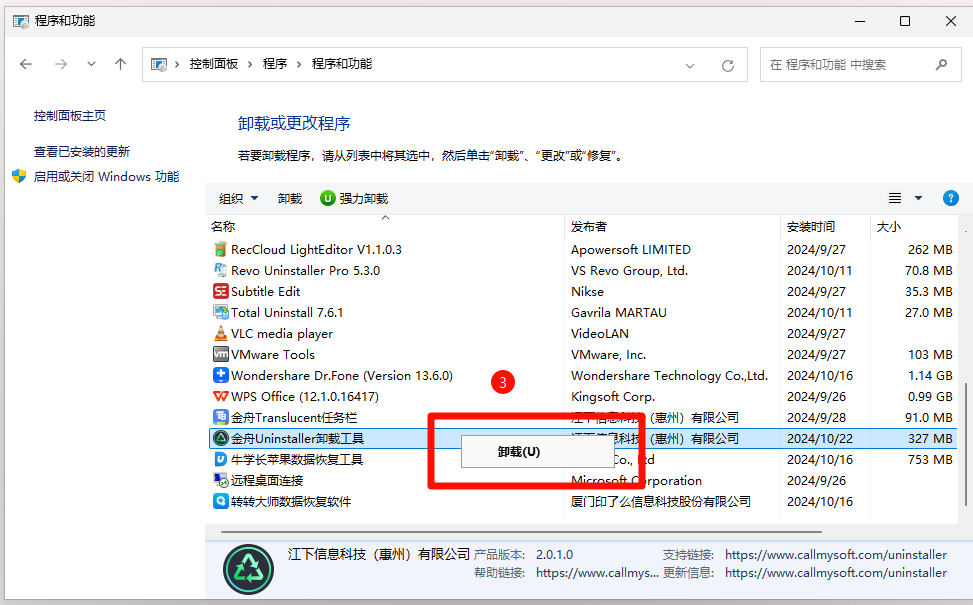Click the 程序和功能 breadcrumb
The width and height of the screenshot is (973, 605).
tap(342, 64)
